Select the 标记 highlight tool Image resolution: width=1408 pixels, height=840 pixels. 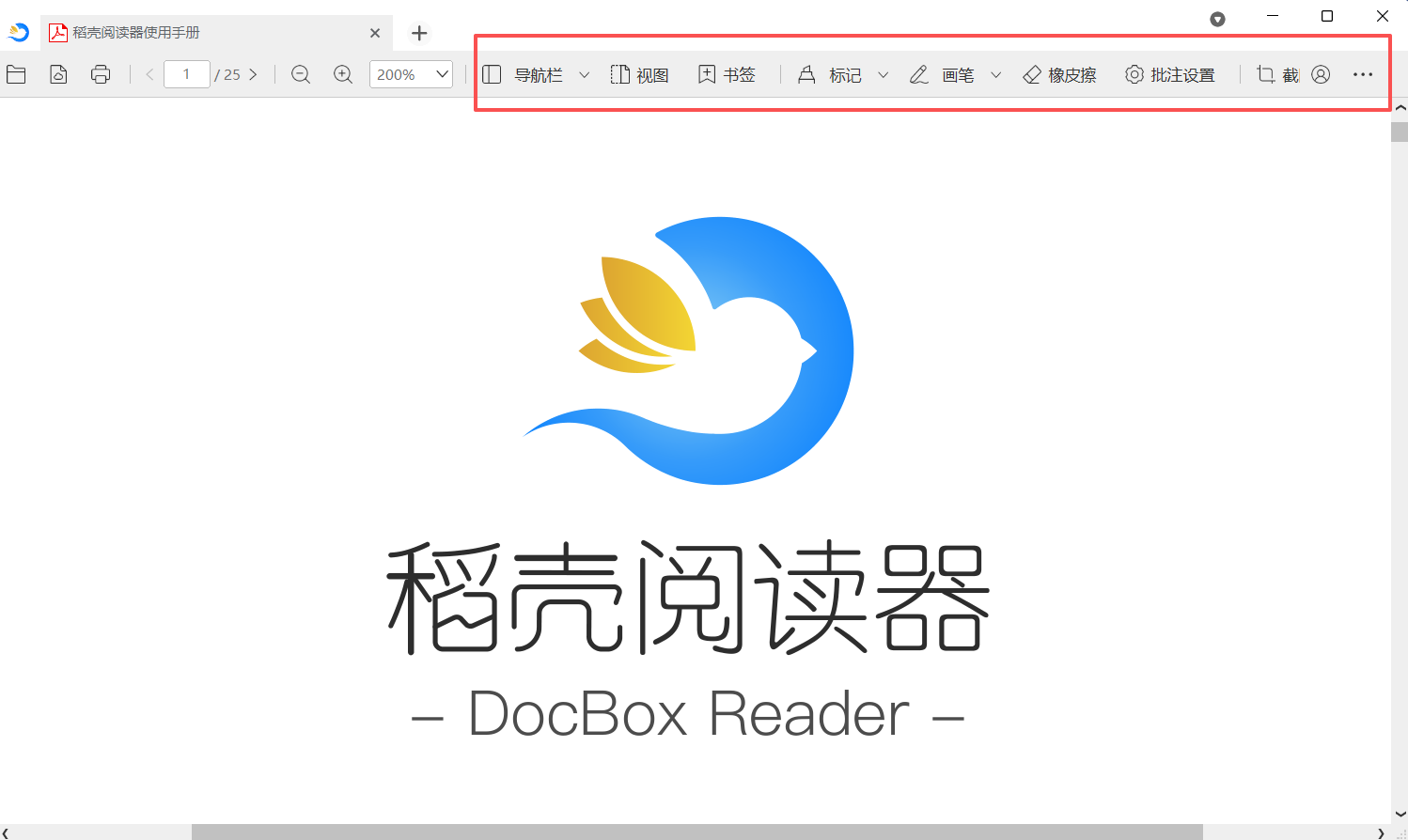click(x=829, y=74)
